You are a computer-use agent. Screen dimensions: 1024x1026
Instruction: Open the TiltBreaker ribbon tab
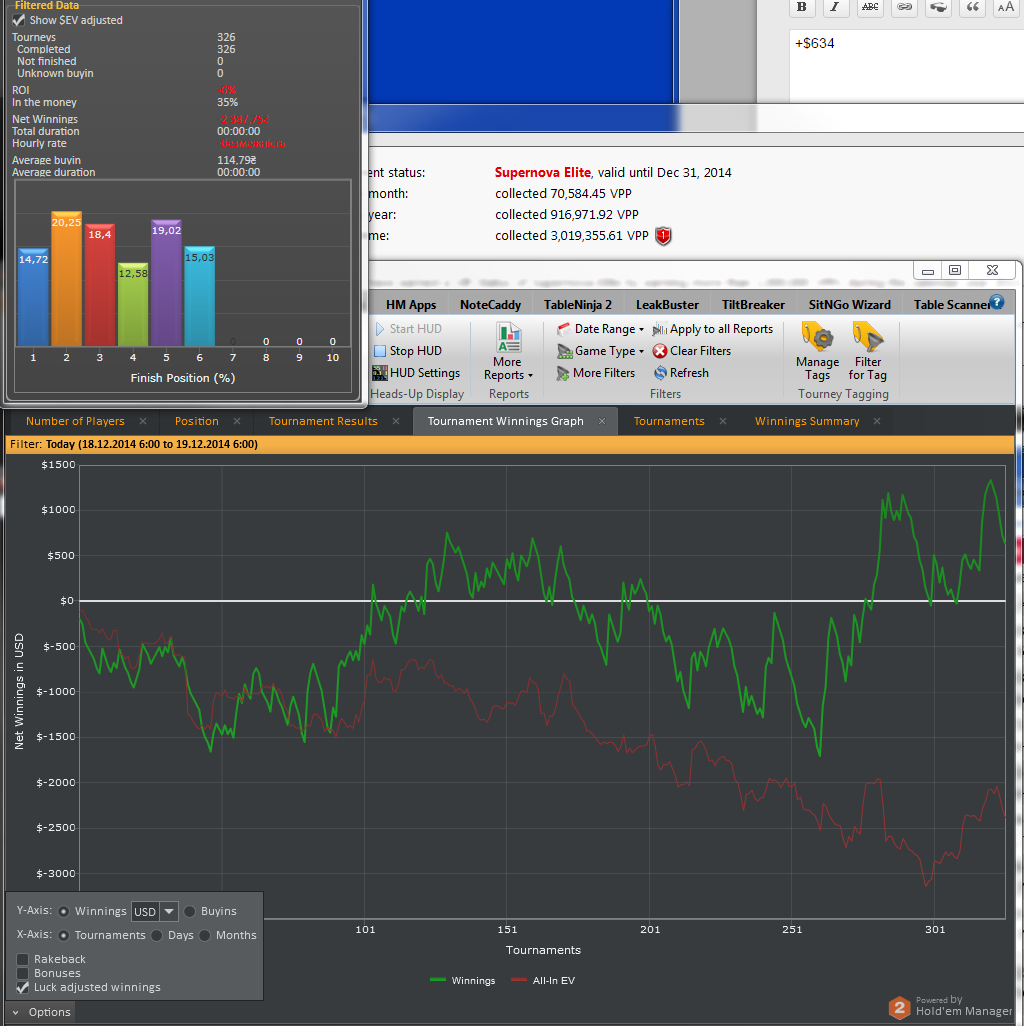(753, 305)
